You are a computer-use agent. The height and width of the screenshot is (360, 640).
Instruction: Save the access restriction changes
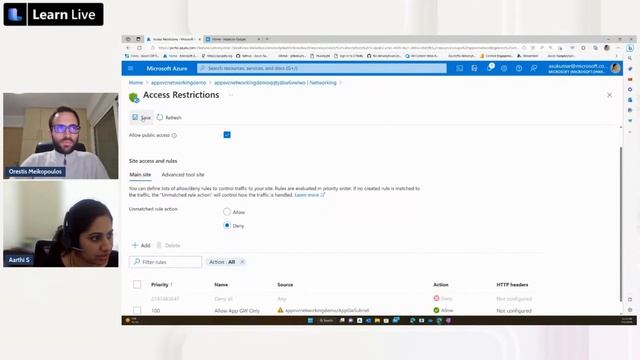pyautogui.click(x=141, y=118)
